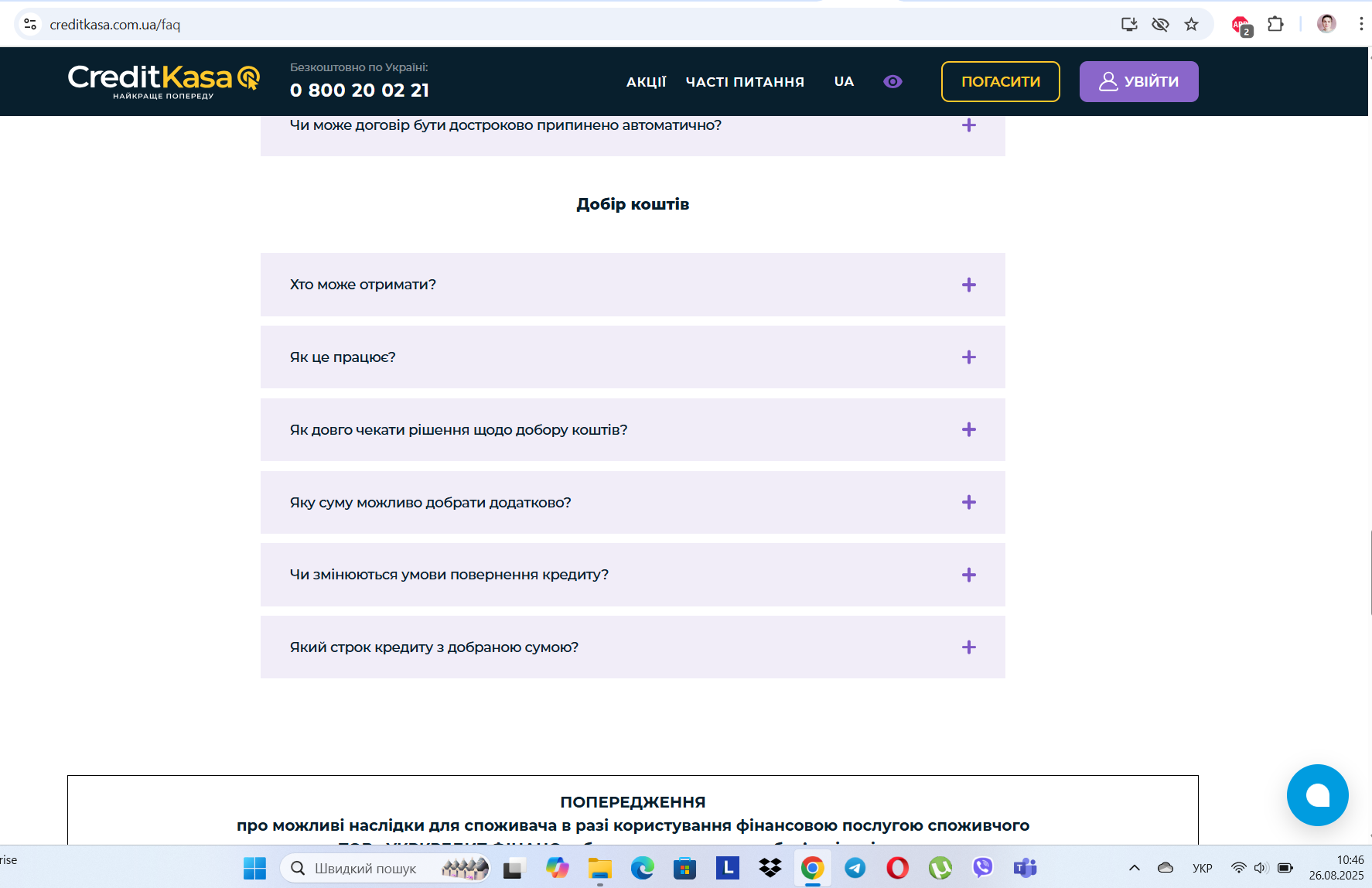Click the УВІЙТИ login button
This screenshot has width=1372, height=888.
(1138, 81)
